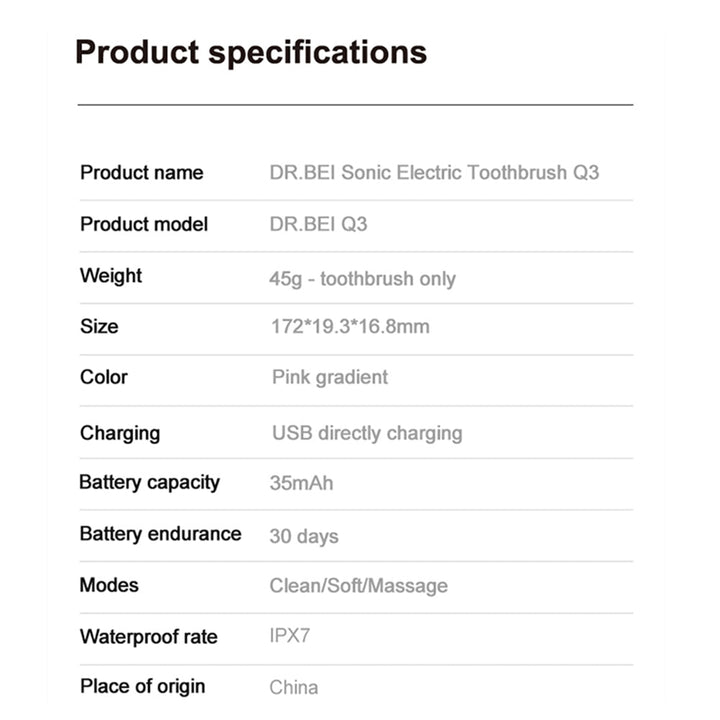Screen dimensions: 720x720
Task: Select the Size label
Action: click(x=99, y=326)
